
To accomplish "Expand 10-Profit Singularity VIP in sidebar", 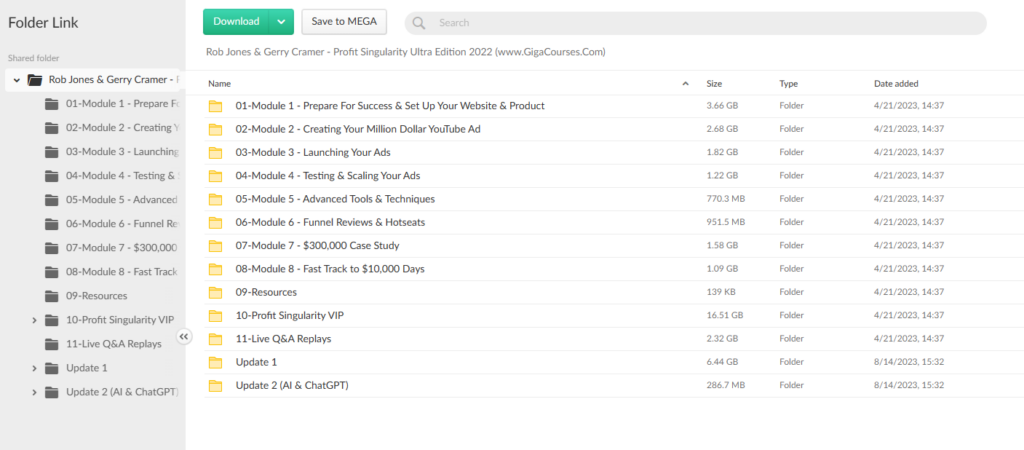I will click(x=34, y=320).
